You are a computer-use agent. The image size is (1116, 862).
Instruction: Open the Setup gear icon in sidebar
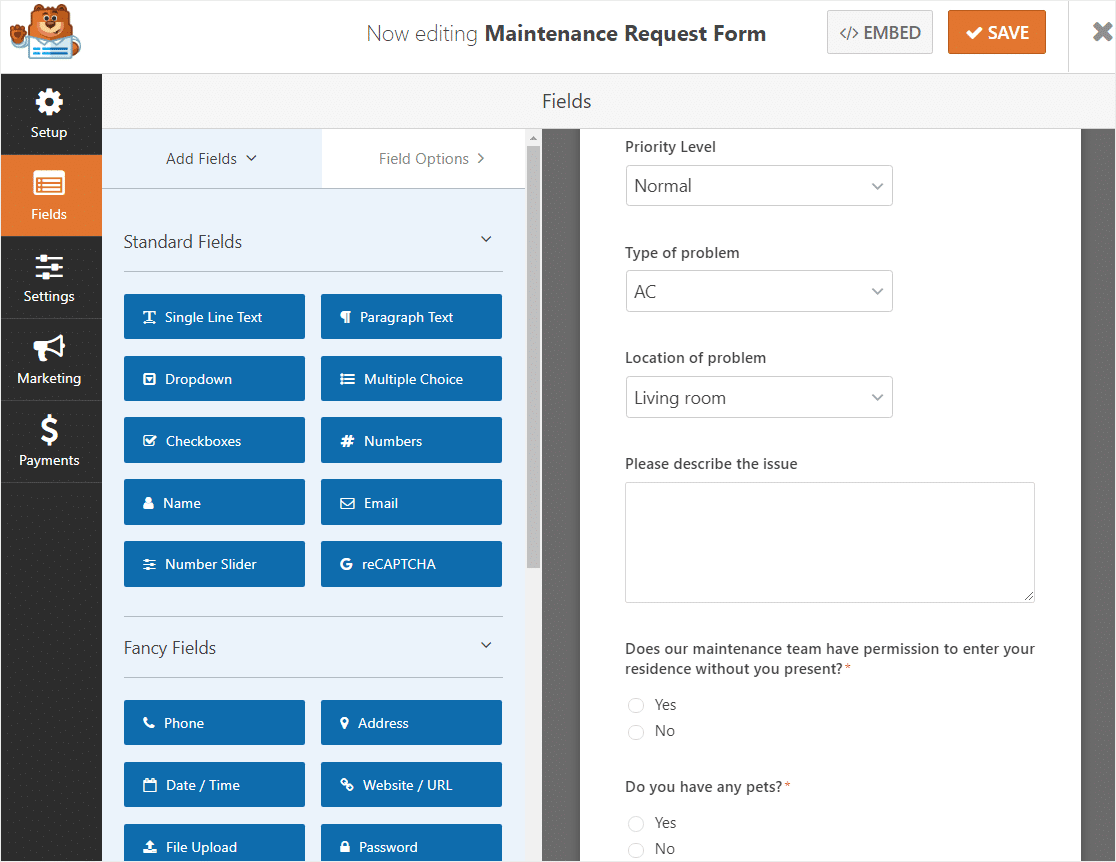[x=49, y=103]
